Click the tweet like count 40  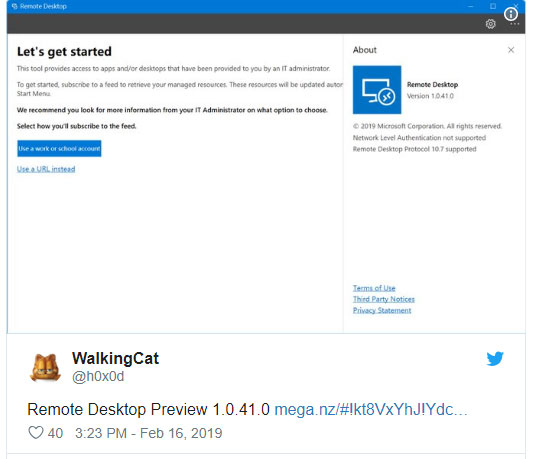pos(55,433)
